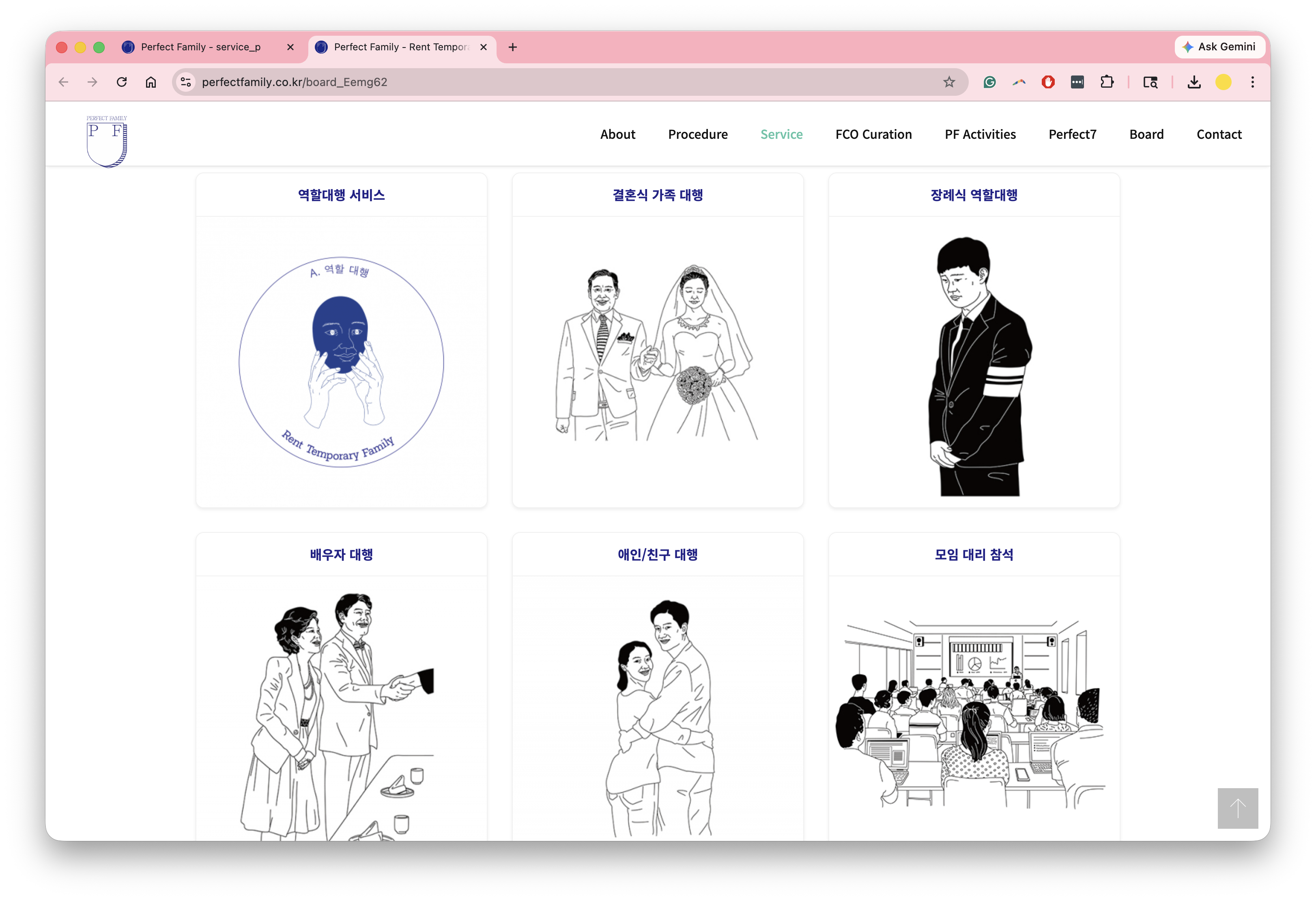The height and width of the screenshot is (901, 1316).
Task: Close the Rent Temporary tab
Action: click(484, 47)
